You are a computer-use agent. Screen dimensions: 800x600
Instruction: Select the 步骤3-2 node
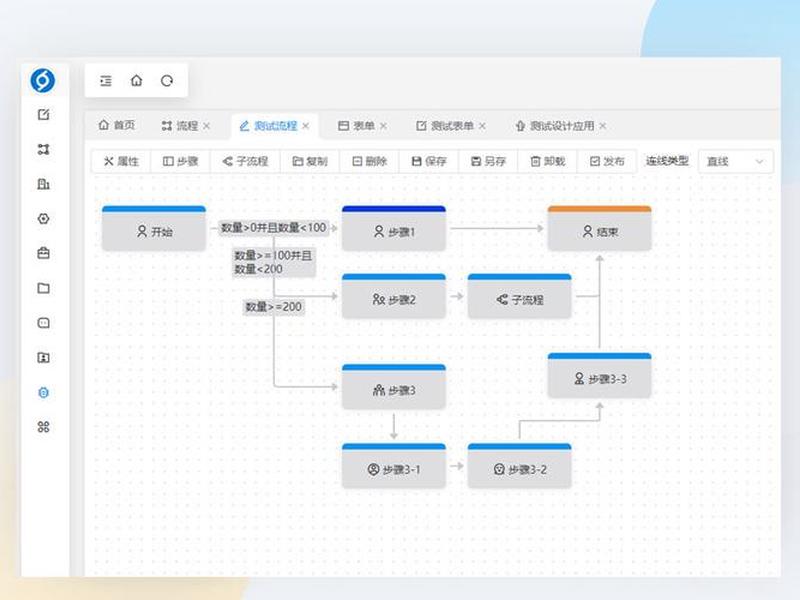[519, 466]
